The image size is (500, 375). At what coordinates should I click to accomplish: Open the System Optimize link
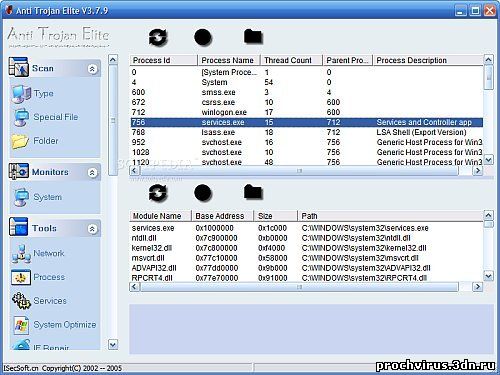65,325
